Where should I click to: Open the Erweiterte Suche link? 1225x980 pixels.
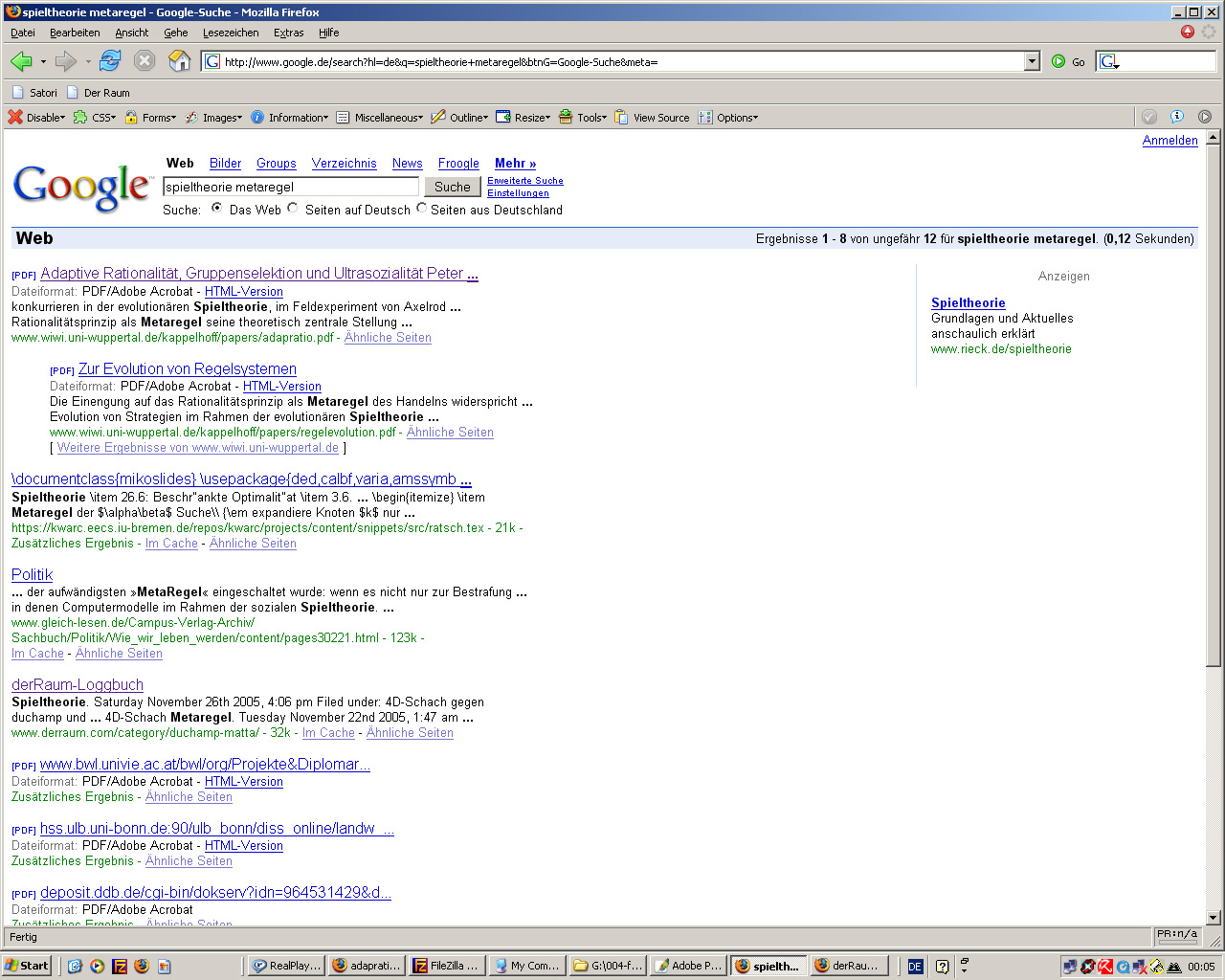coord(525,180)
